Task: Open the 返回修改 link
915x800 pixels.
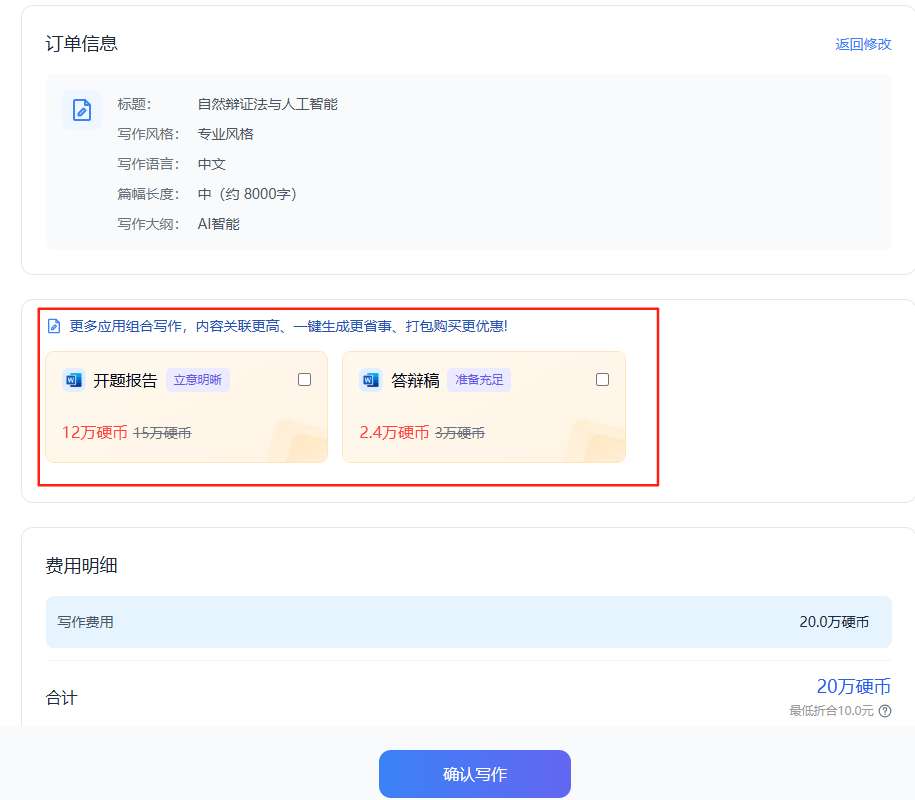Action: (x=863, y=44)
